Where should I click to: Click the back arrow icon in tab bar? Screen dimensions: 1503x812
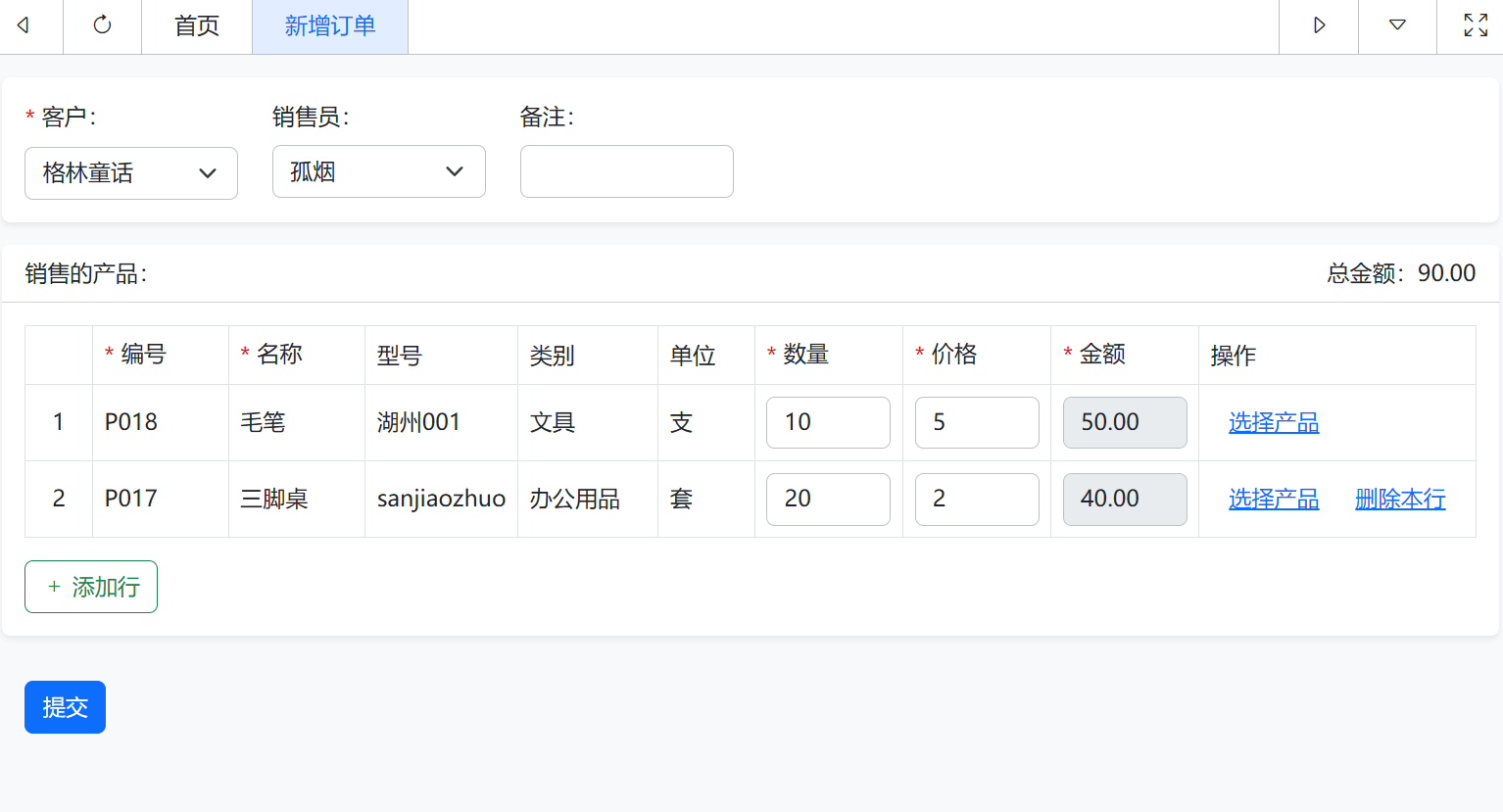[24, 25]
